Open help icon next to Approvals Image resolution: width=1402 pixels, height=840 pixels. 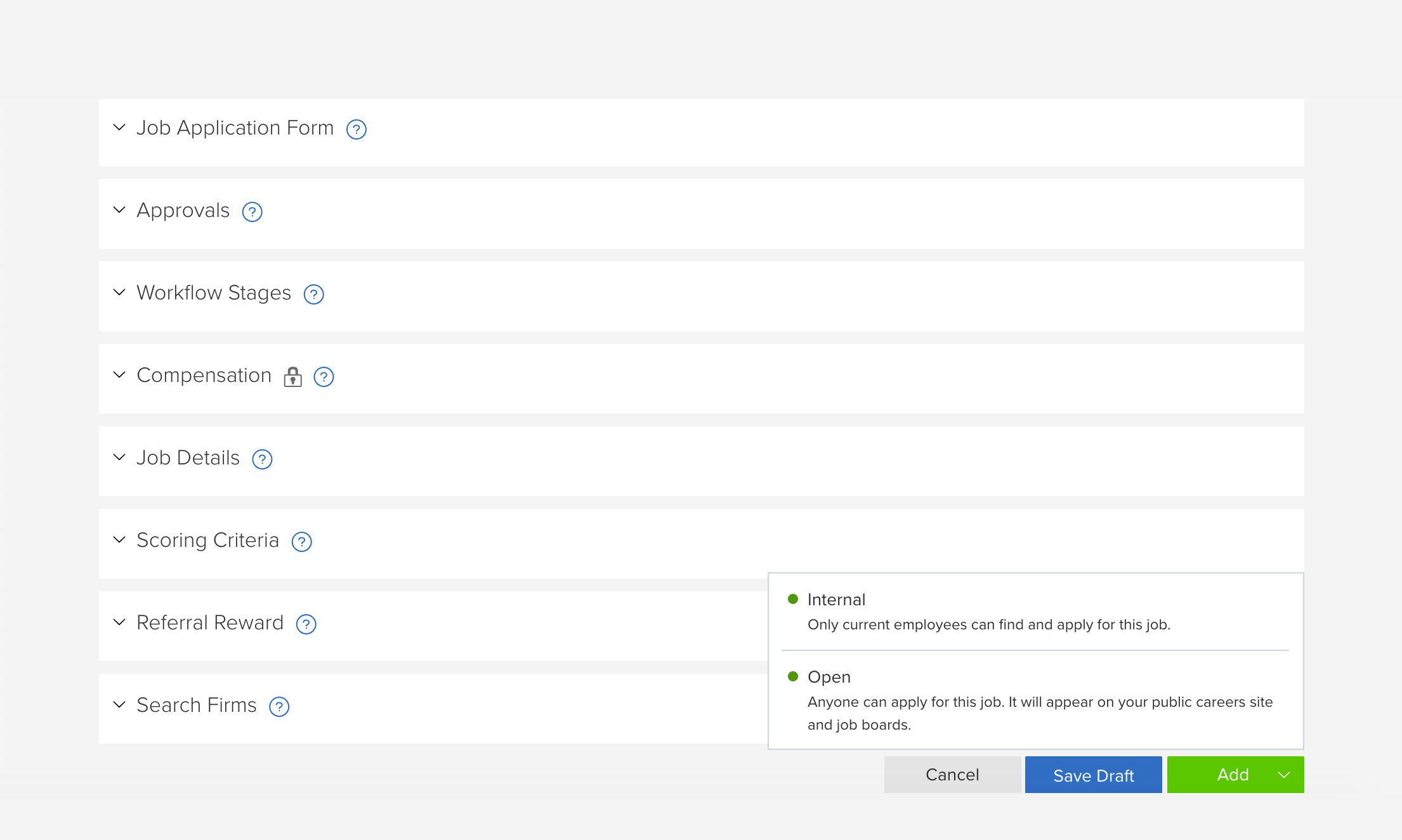pyautogui.click(x=252, y=212)
